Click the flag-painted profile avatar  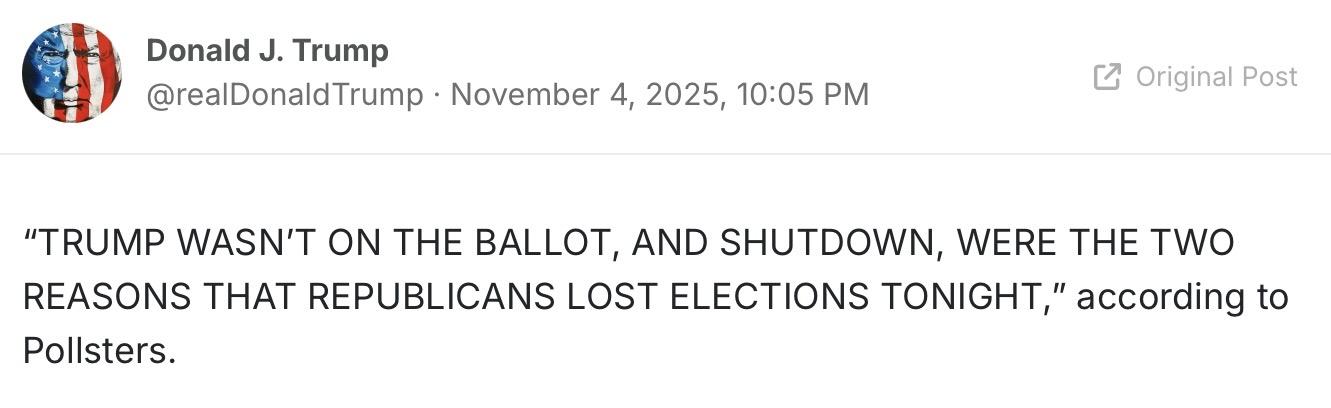(x=71, y=72)
